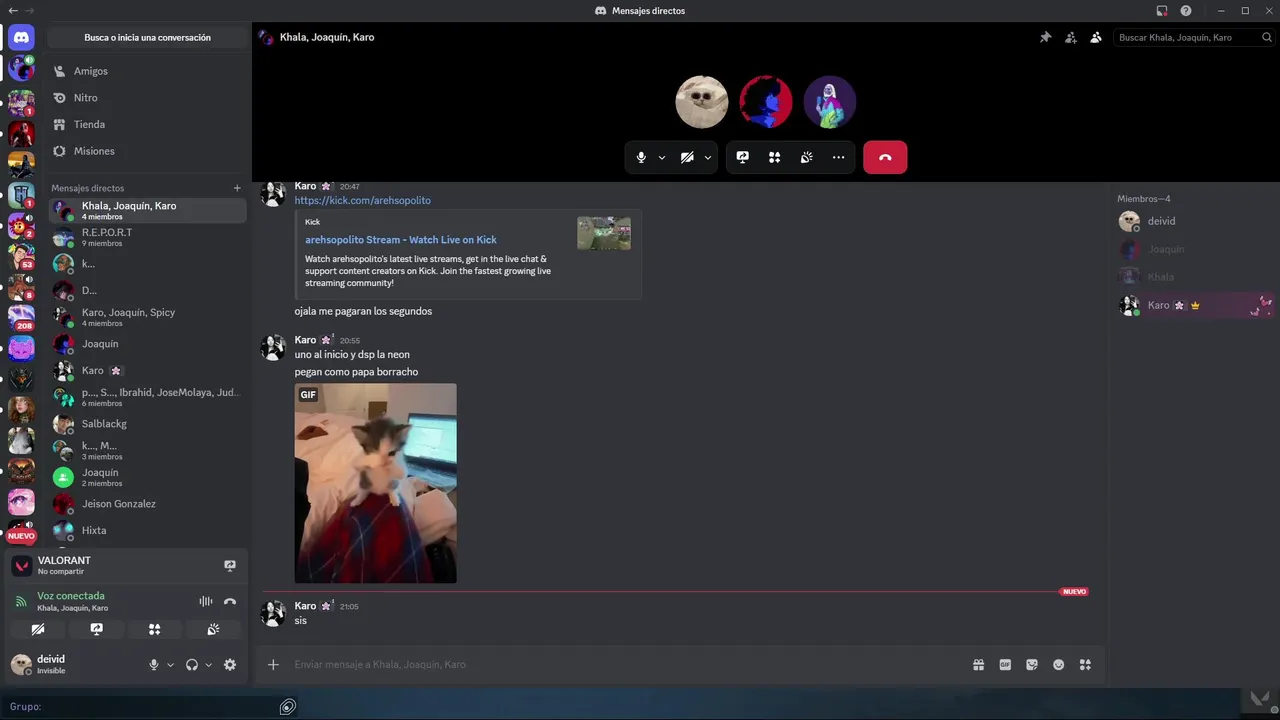Open the Jeison Gonzalez direct message
The height and width of the screenshot is (720, 1280).
tap(147, 504)
